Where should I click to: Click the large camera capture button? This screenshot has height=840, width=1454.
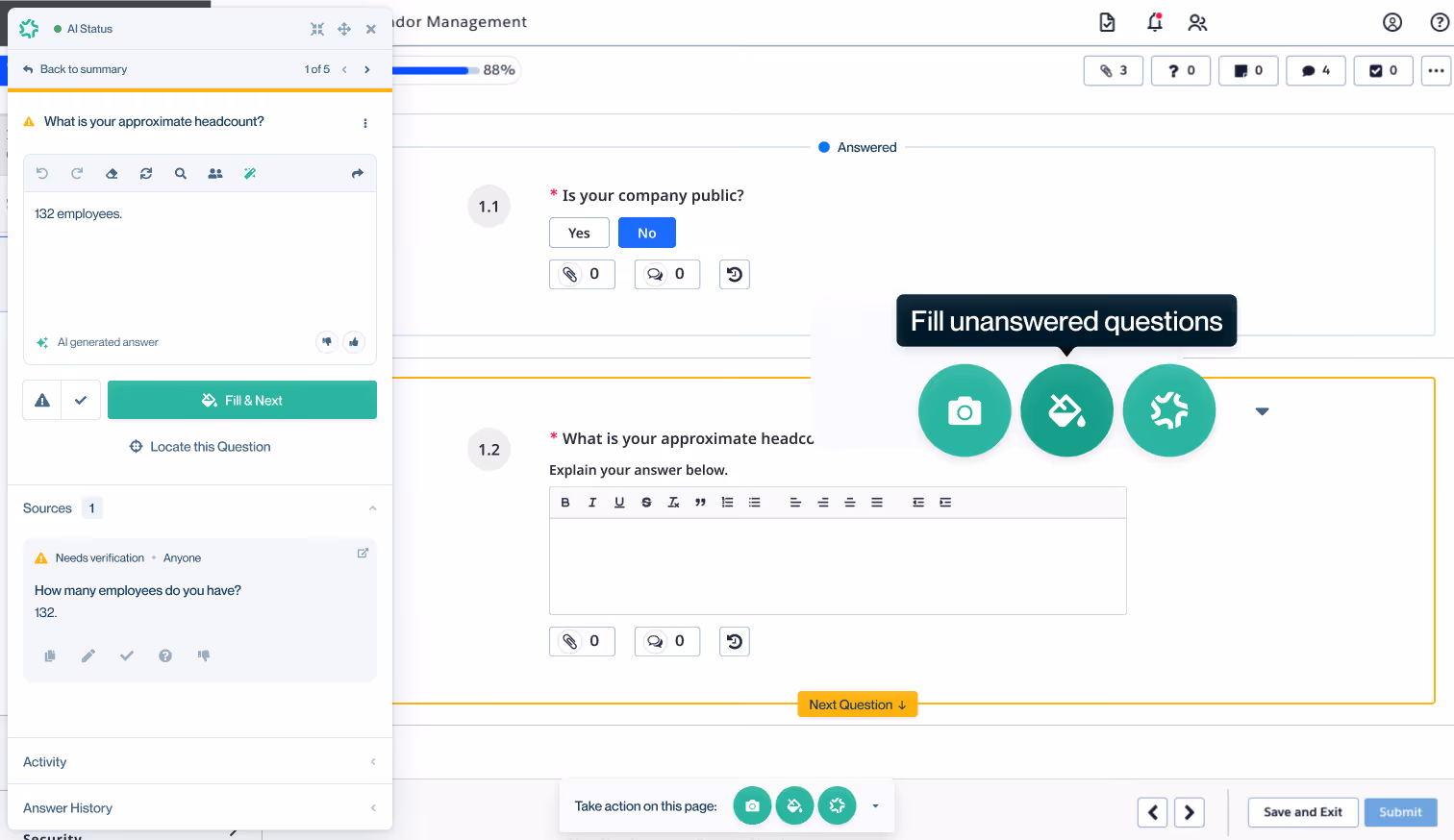(965, 410)
